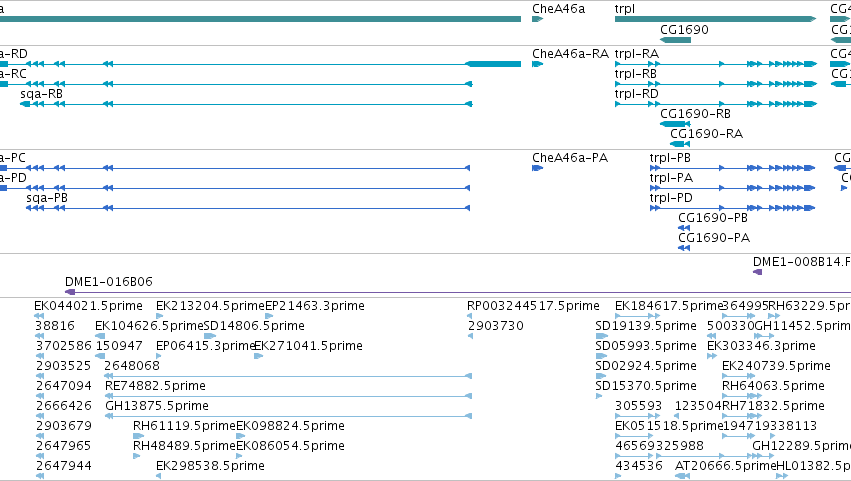
Task: Select EST RH48489.5prime
Action: point(185,446)
